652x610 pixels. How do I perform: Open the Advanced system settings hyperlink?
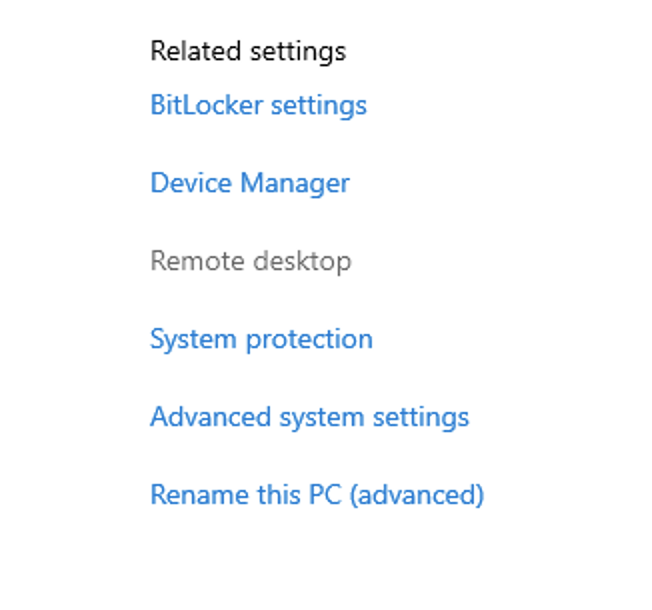pyautogui.click(x=309, y=418)
